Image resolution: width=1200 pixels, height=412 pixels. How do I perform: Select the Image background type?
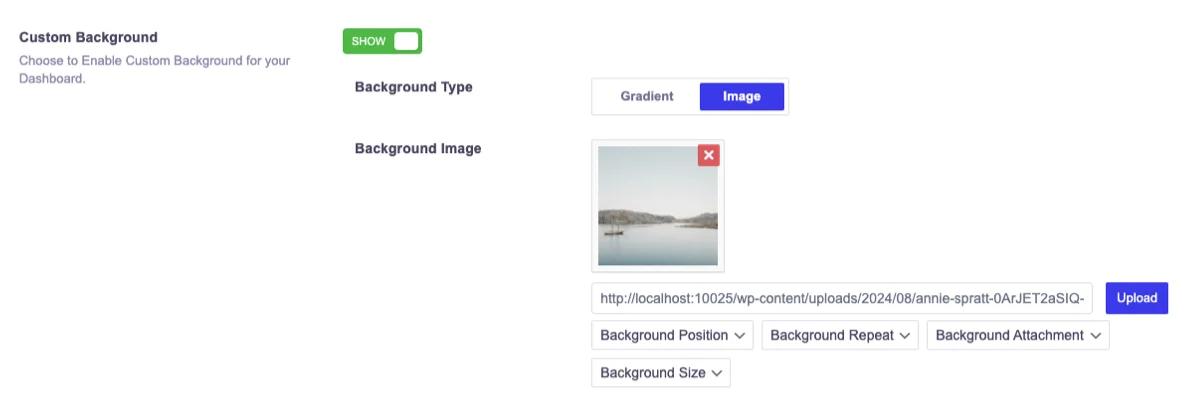(x=741, y=97)
